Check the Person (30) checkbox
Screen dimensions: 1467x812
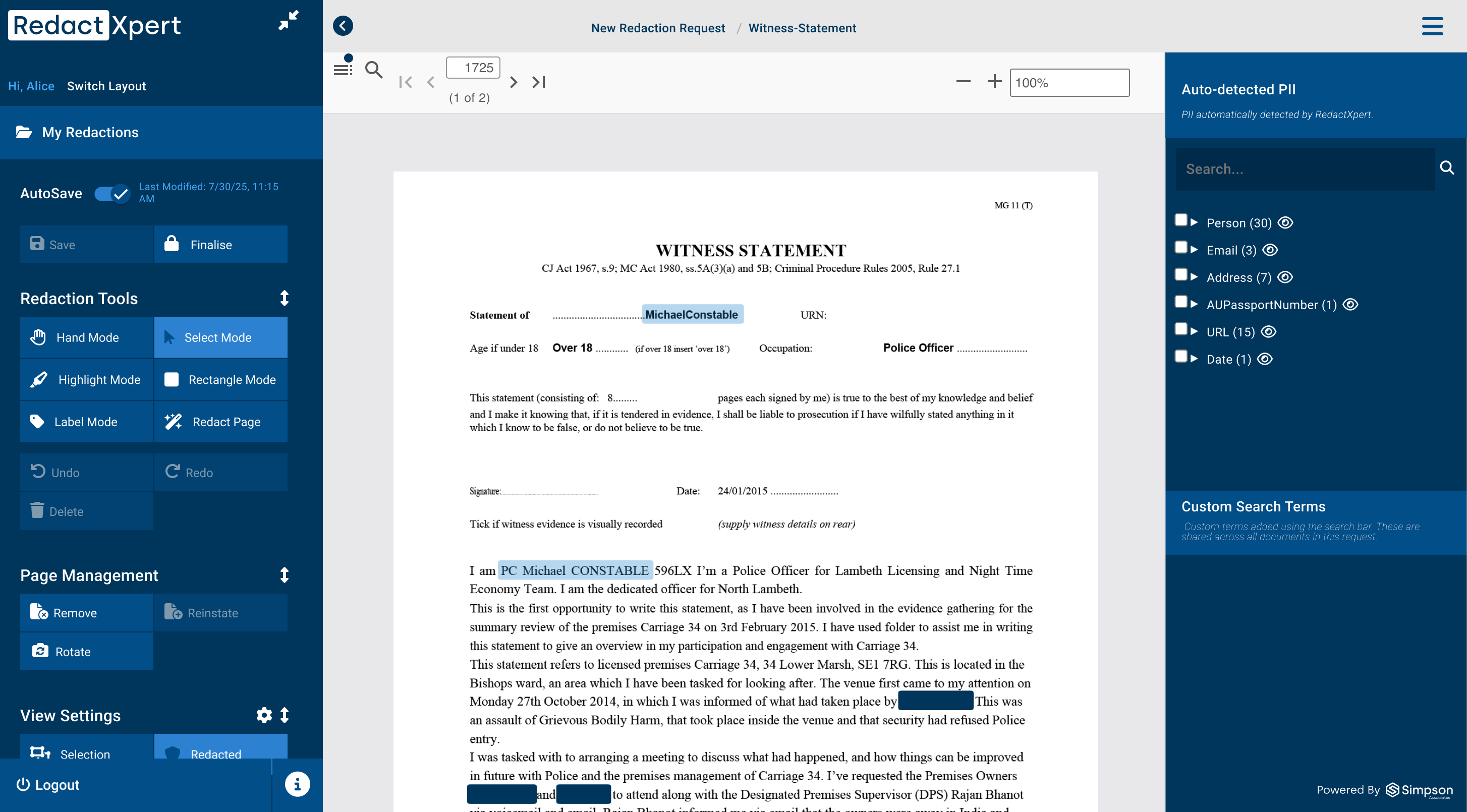coord(1181,220)
